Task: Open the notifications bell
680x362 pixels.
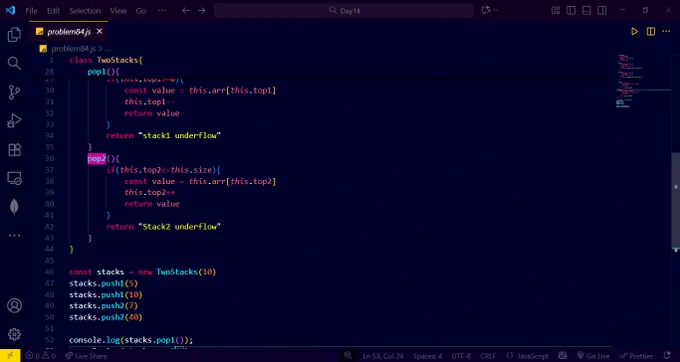Action: click(667, 355)
